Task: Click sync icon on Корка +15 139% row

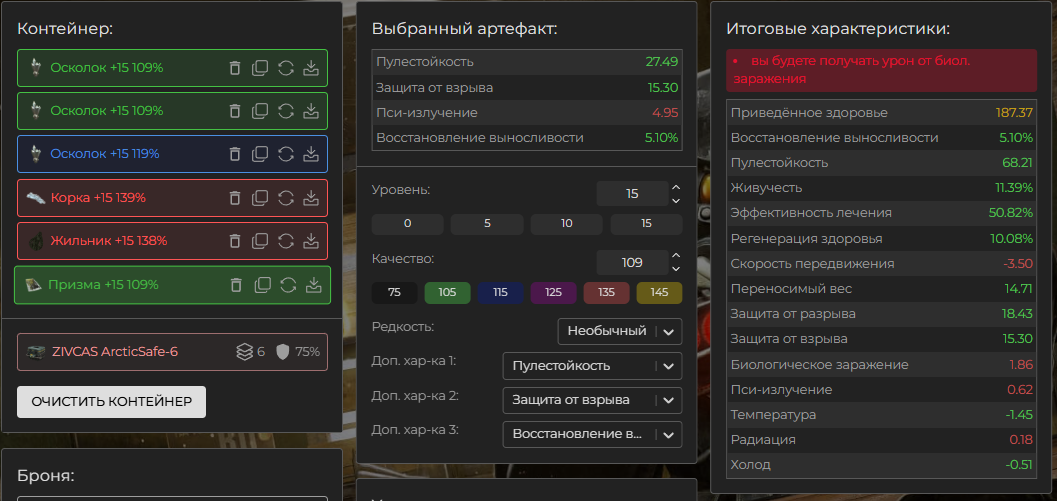Action: (x=285, y=198)
